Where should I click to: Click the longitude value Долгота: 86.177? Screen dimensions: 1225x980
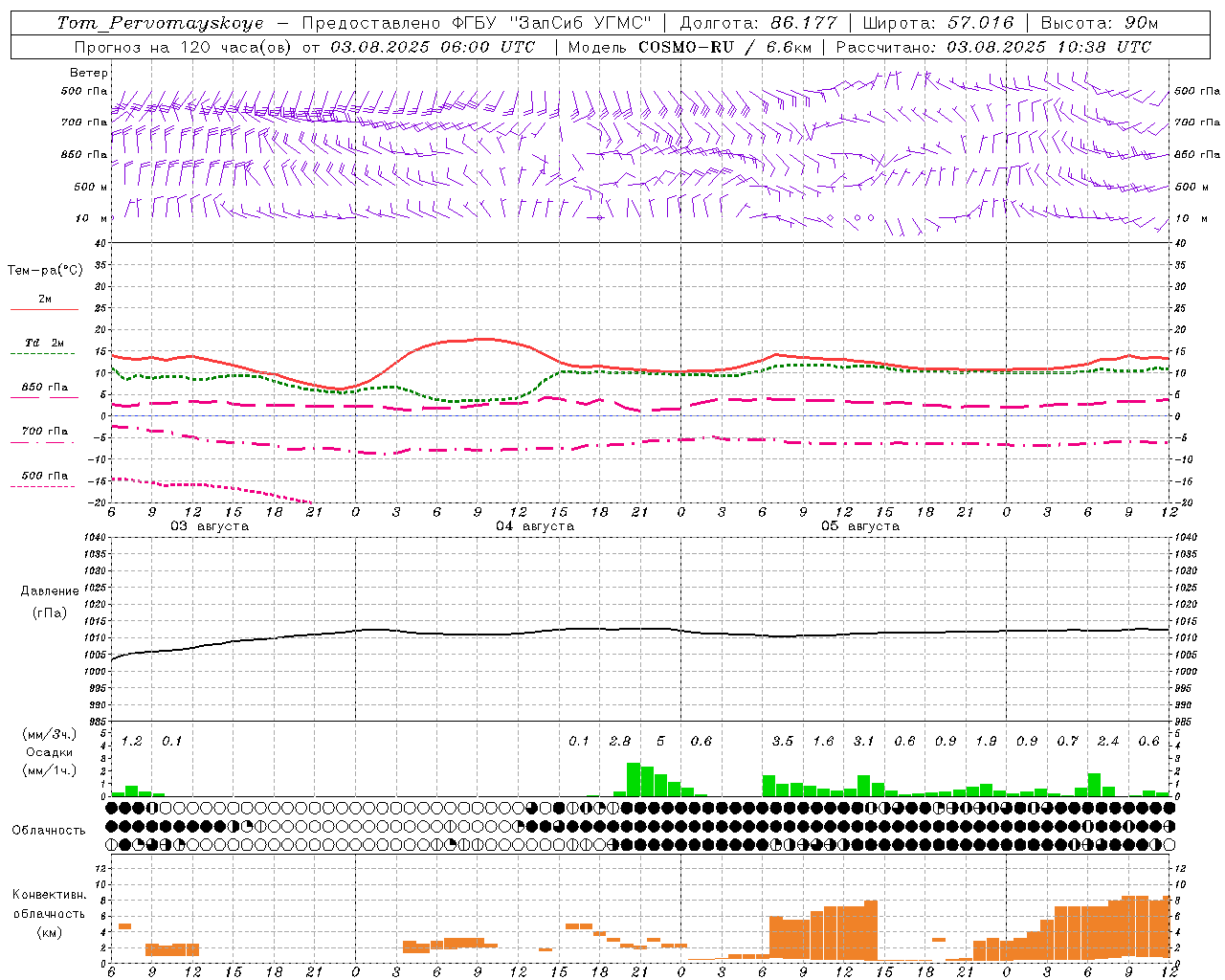click(x=758, y=23)
